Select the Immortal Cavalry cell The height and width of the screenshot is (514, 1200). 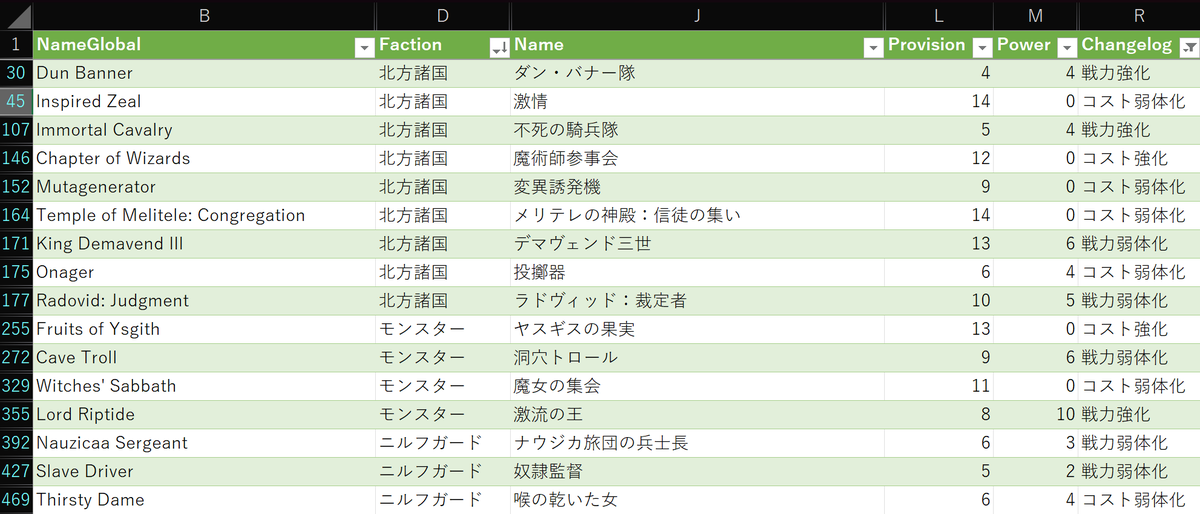204,130
